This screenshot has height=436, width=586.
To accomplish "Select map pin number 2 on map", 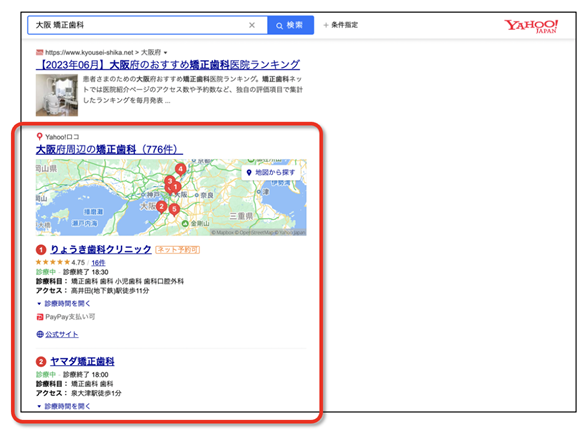I will coord(161,206).
